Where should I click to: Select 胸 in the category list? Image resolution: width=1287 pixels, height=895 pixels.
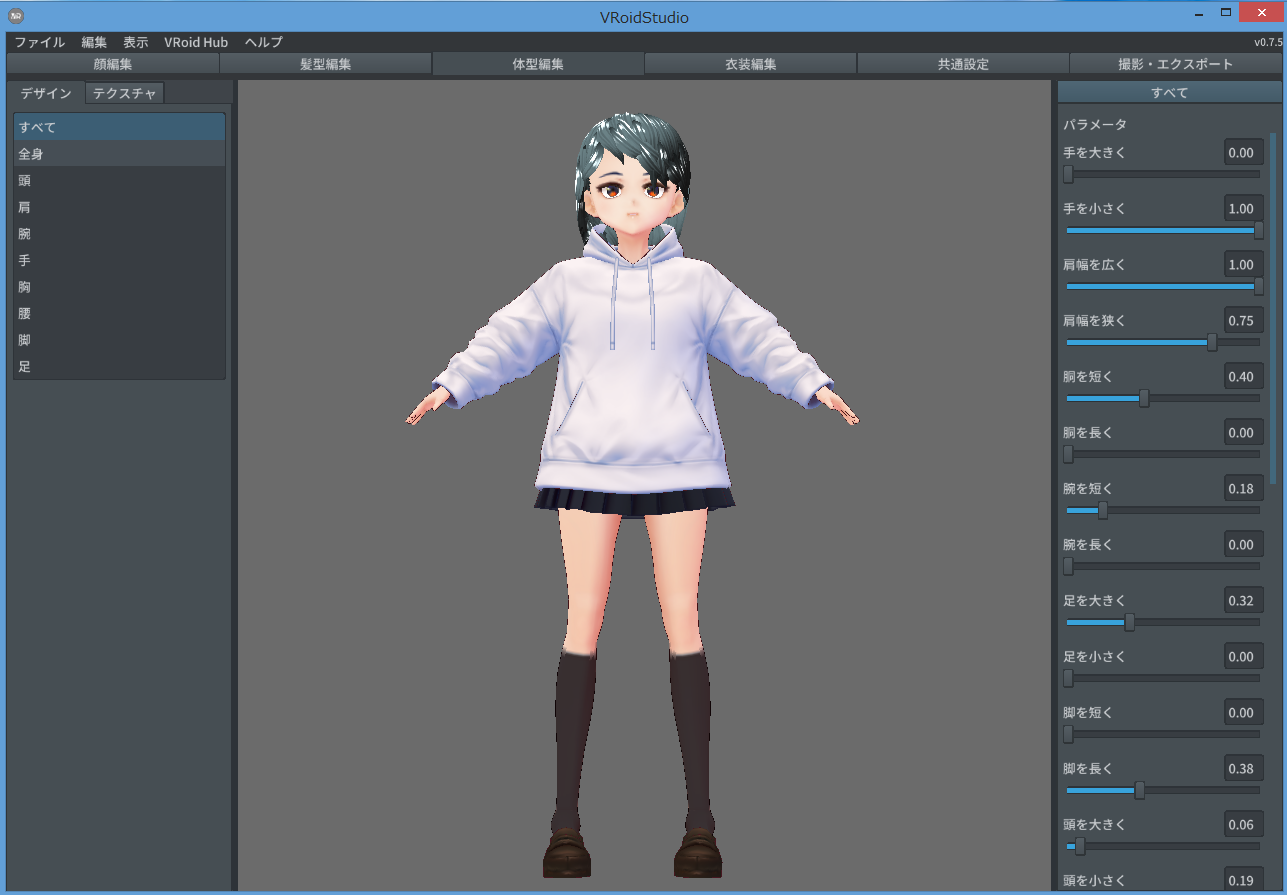pyautogui.click(x=119, y=287)
